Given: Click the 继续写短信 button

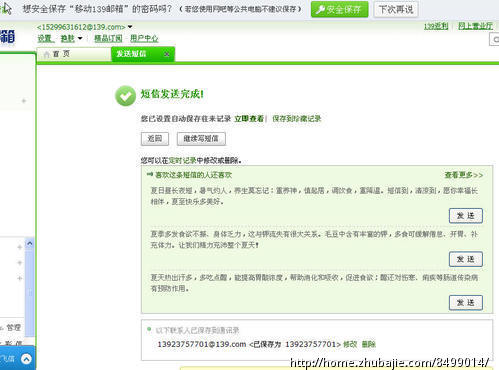Looking at the screenshot, I should (x=201, y=139).
